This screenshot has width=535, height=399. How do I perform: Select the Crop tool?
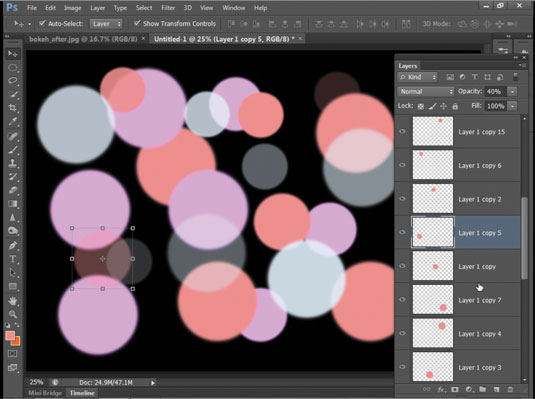pyautogui.click(x=13, y=108)
